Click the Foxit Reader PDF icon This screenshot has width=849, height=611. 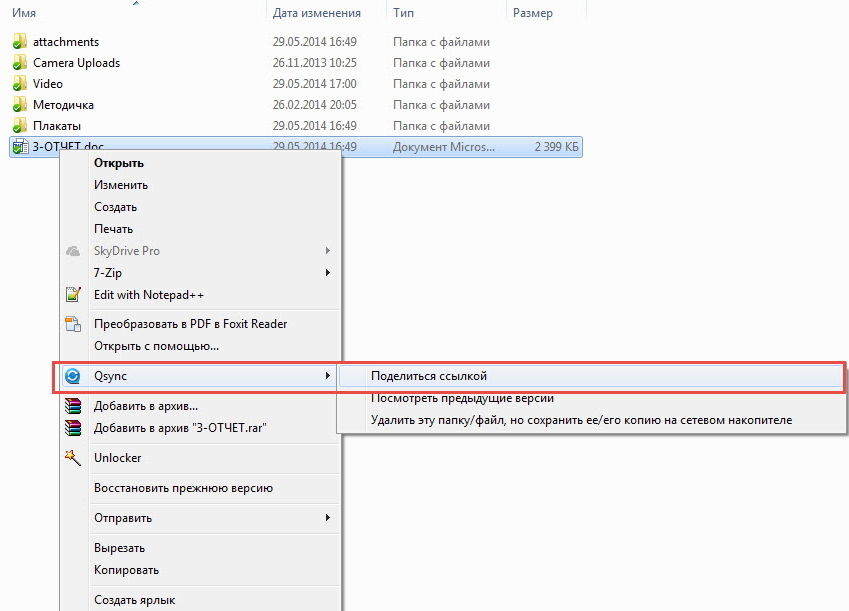tap(73, 324)
